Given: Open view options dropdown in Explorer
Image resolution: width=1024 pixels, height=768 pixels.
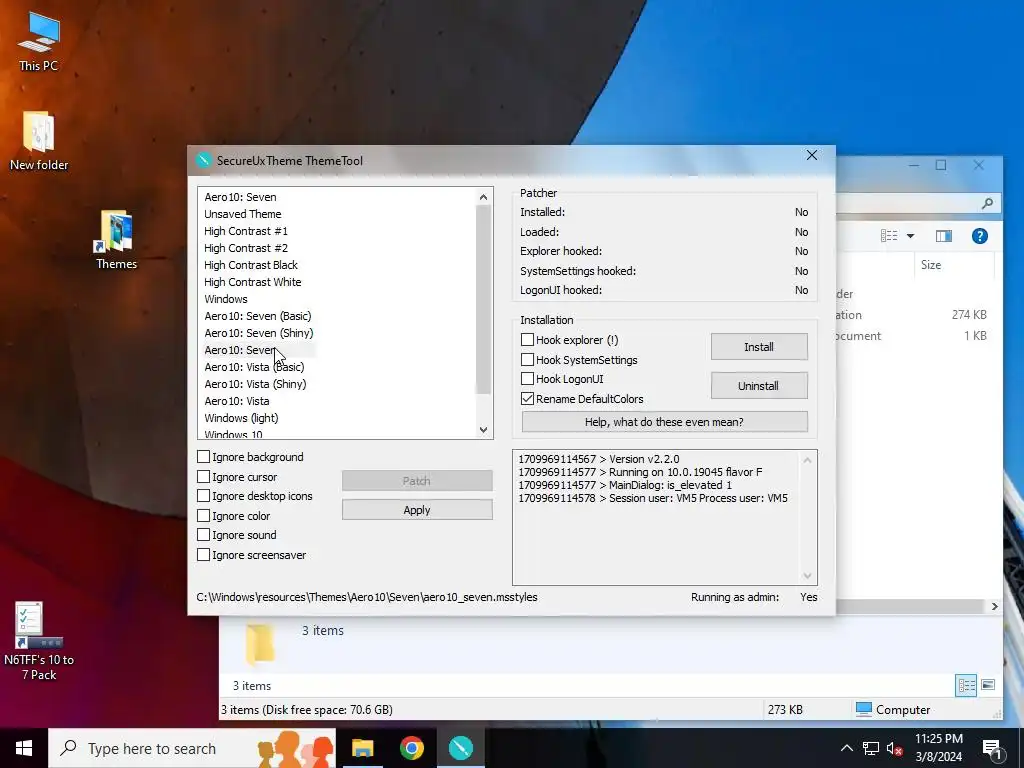Looking at the screenshot, I should coord(910,236).
